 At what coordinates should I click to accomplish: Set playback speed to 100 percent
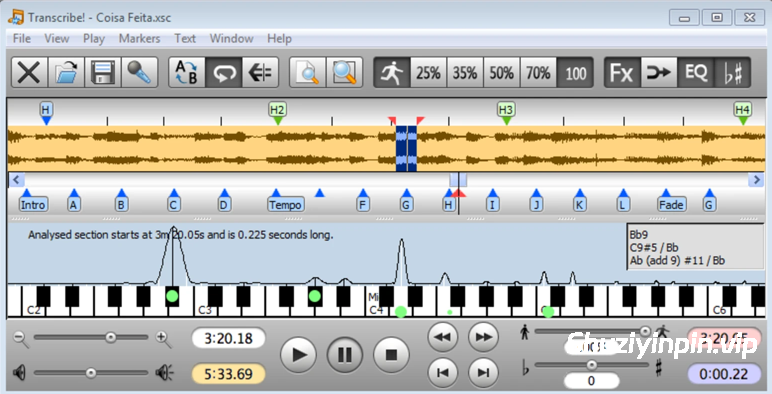(x=575, y=73)
